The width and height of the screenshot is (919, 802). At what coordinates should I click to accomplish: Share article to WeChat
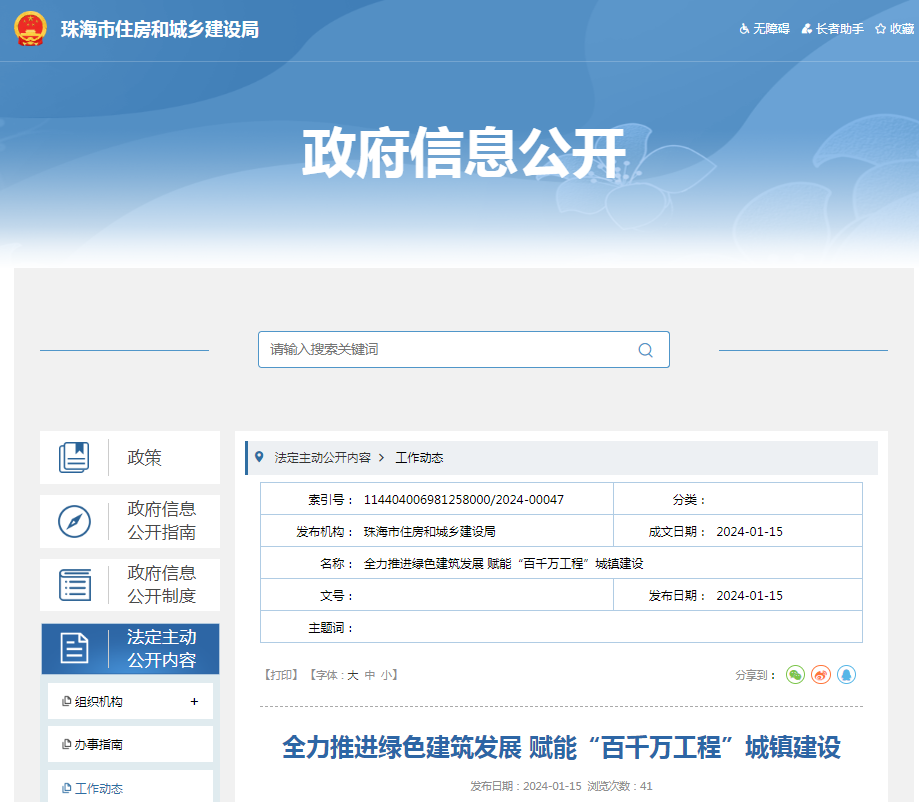[795, 675]
